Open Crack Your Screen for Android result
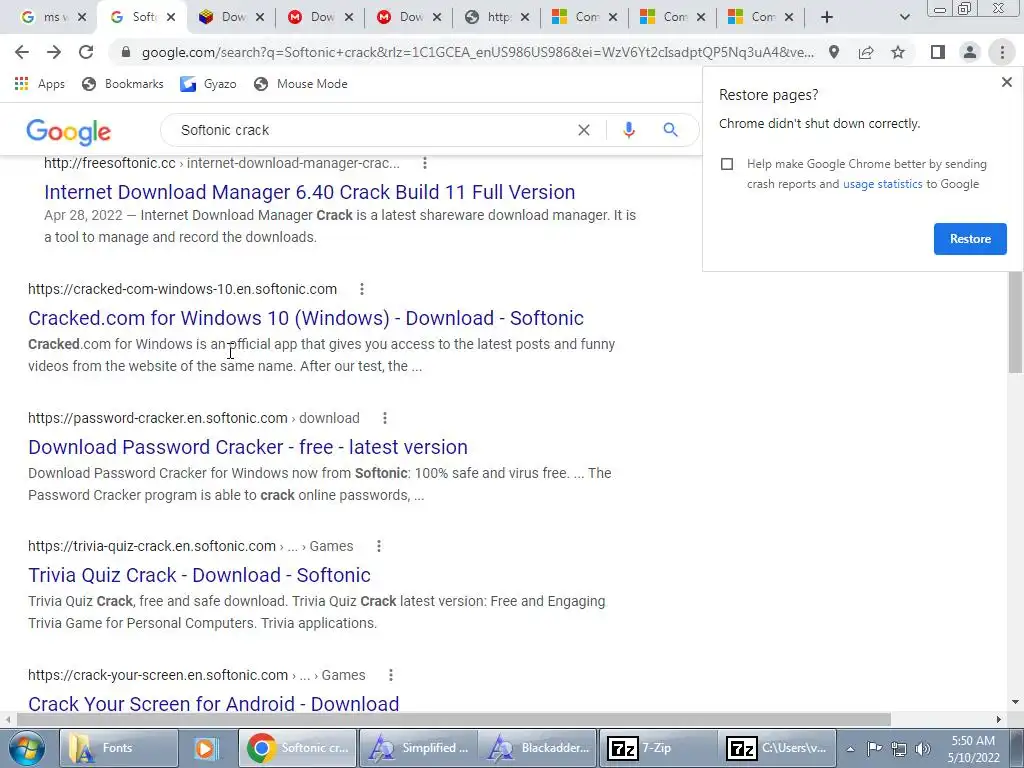The height and width of the screenshot is (768, 1024). [x=214, y=703]
